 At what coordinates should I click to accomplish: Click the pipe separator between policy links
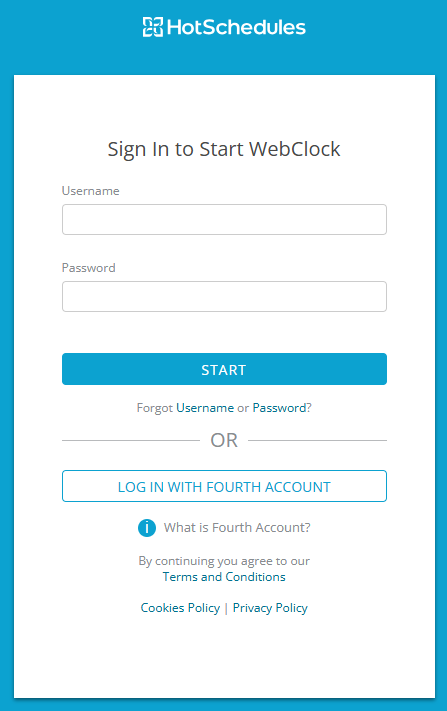coord(226,608)
